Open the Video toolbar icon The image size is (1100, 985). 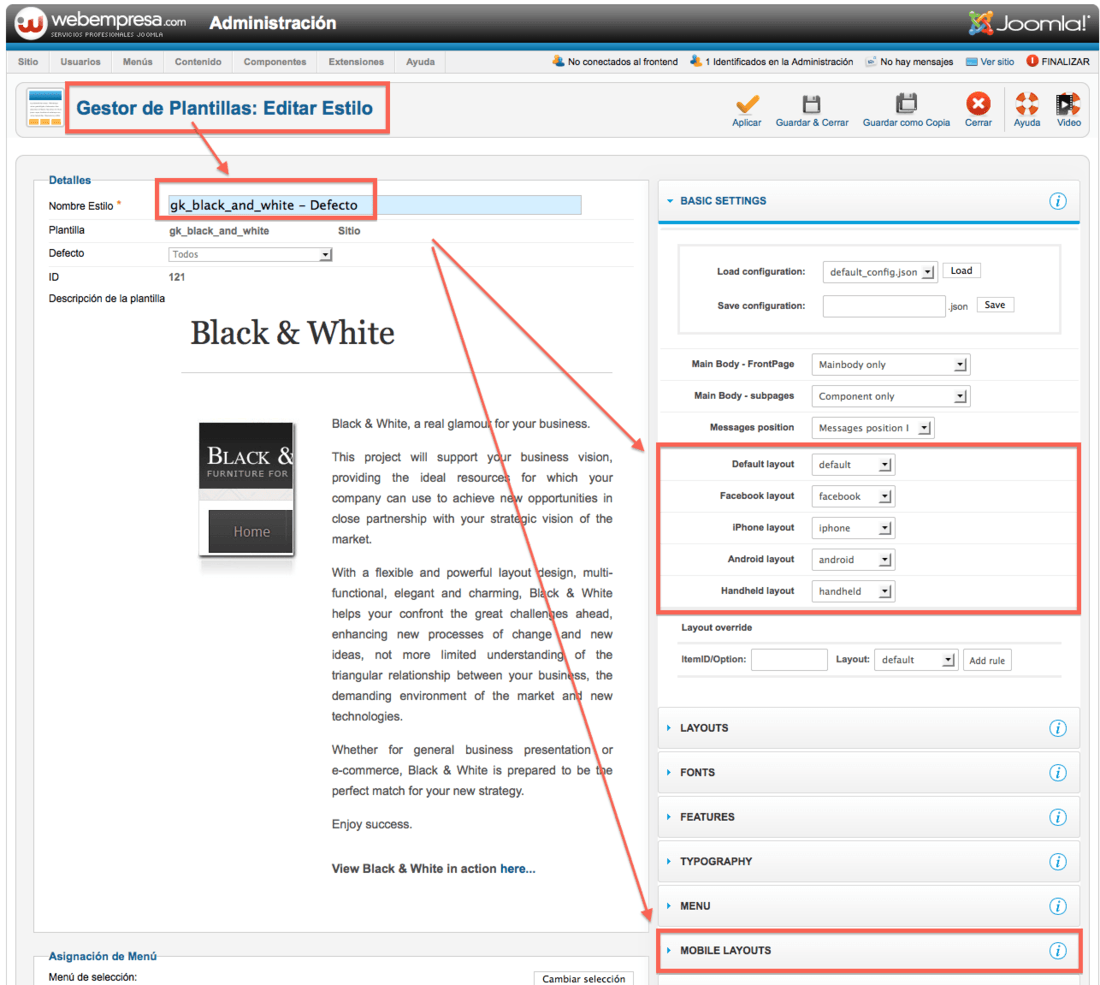[x=1068, y=104]
